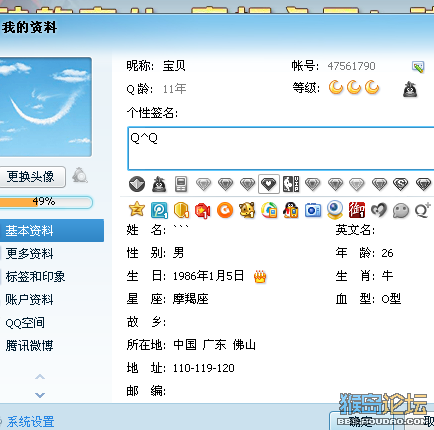
Task: Click the gray mobile phone service icon
Action: coord(181,184)
